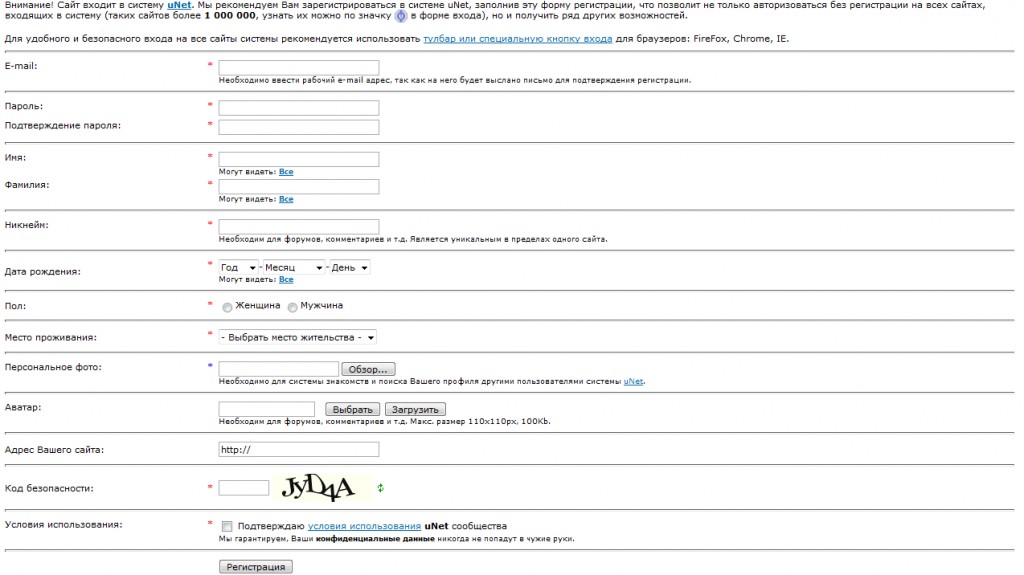1024x575 pixels.
Task: Click the Обзор browse button for photo
Action: point(368,369)
